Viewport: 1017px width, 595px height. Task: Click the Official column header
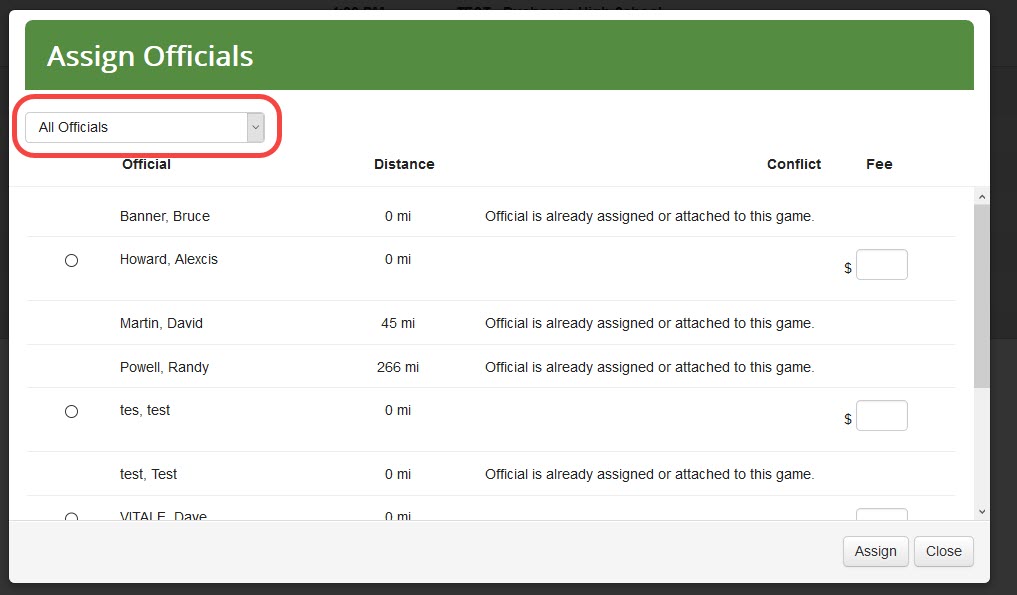point(146,164)
